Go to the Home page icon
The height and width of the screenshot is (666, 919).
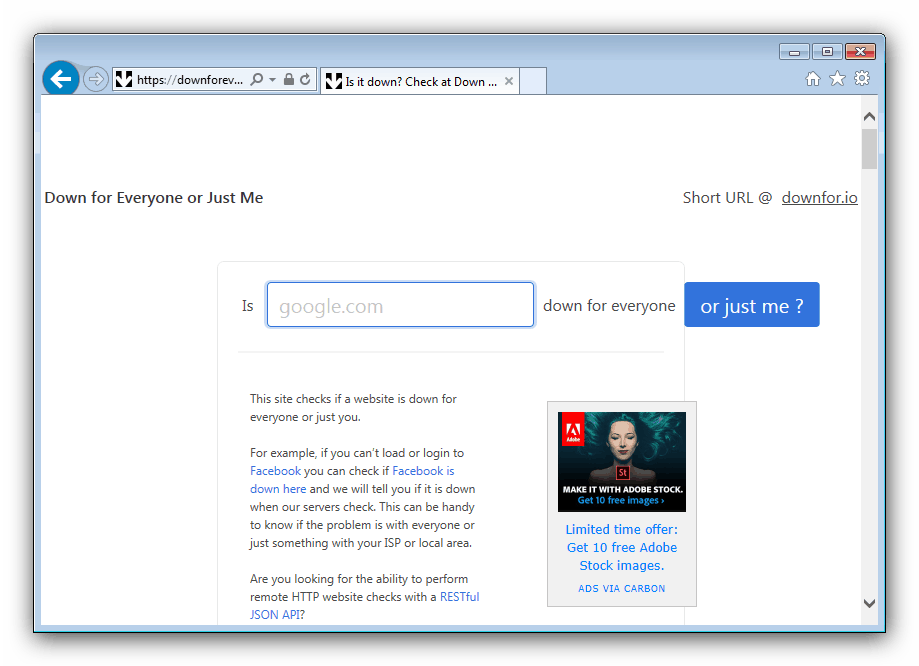812,79
